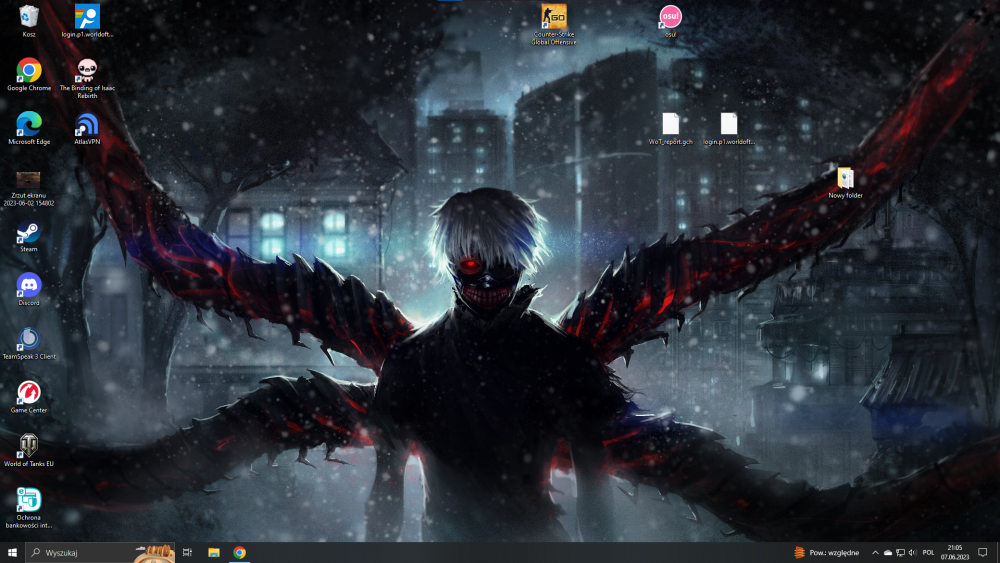Open the POL language input switcher
Viewport: 1000px width, 563px height.
[929, 553]
